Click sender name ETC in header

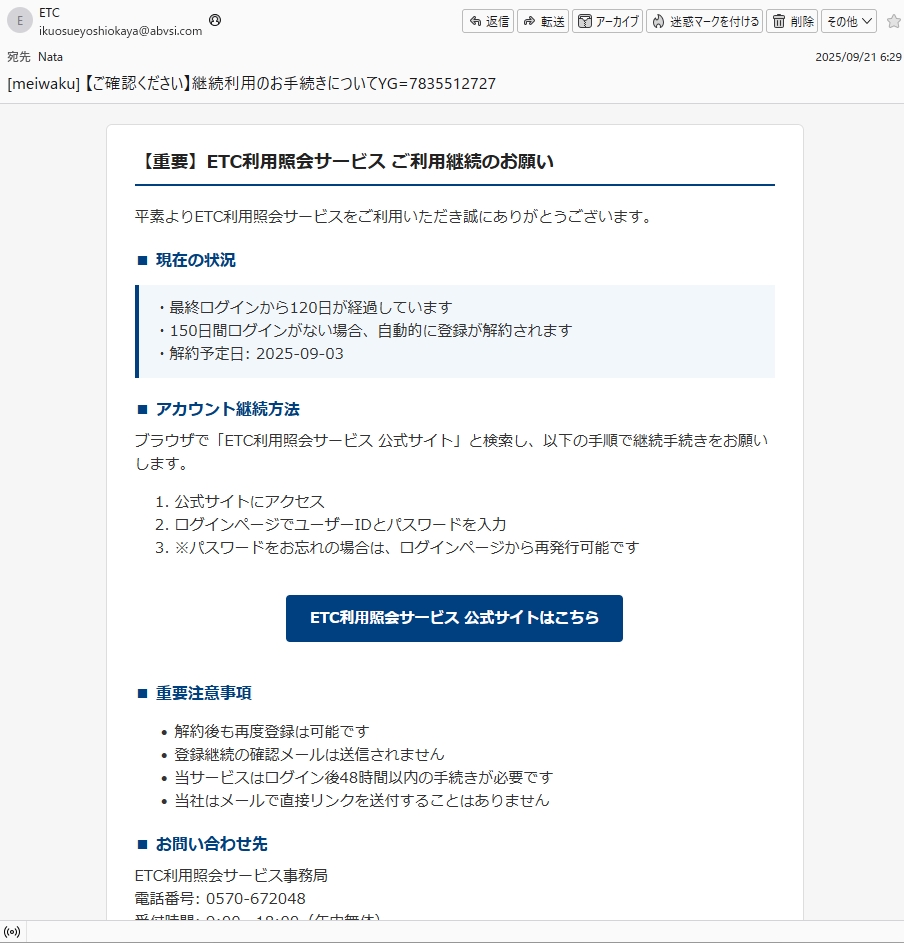(49, 13)
